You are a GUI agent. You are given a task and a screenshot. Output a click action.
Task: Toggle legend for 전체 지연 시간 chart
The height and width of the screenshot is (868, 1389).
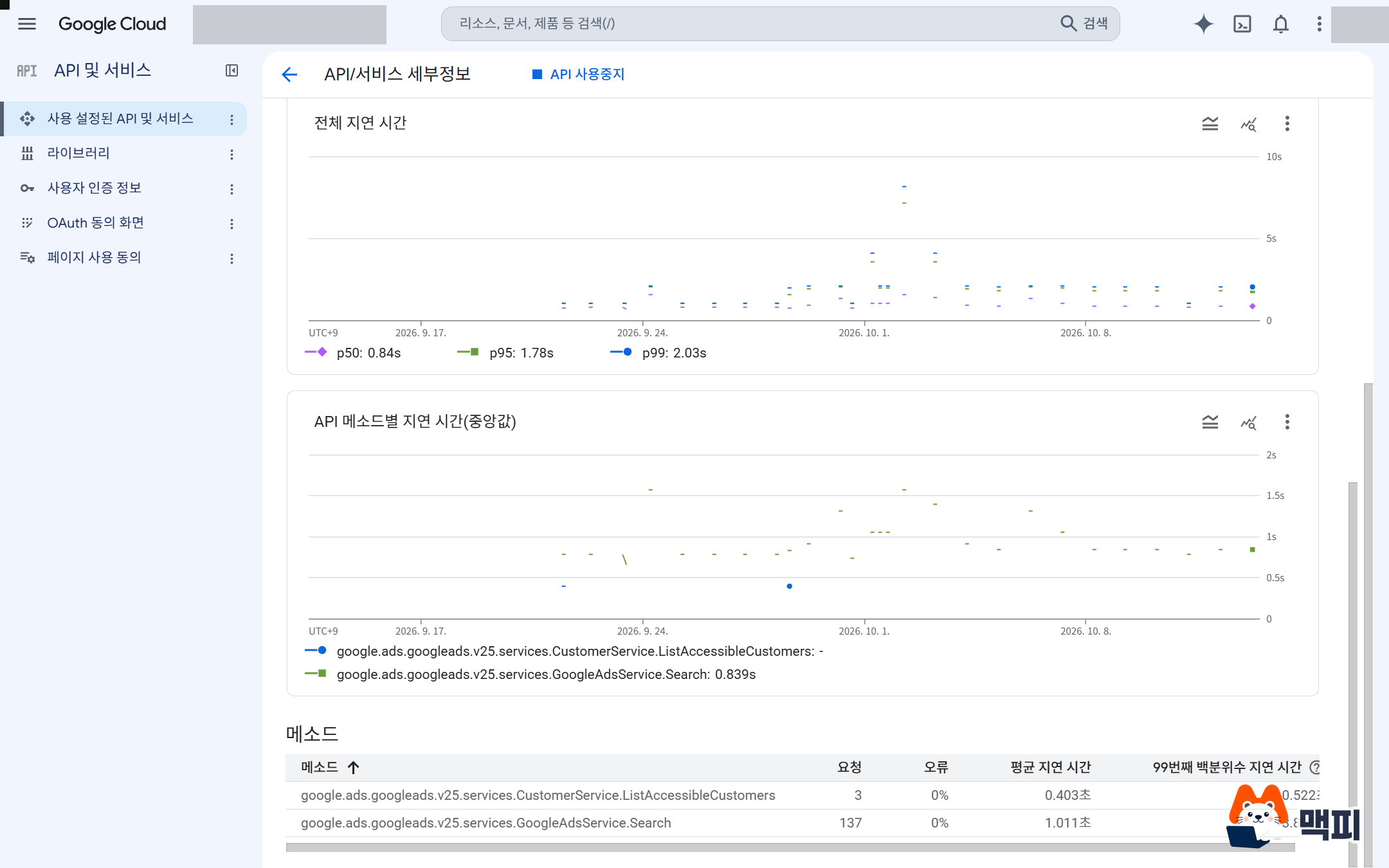click(1210, 123)
